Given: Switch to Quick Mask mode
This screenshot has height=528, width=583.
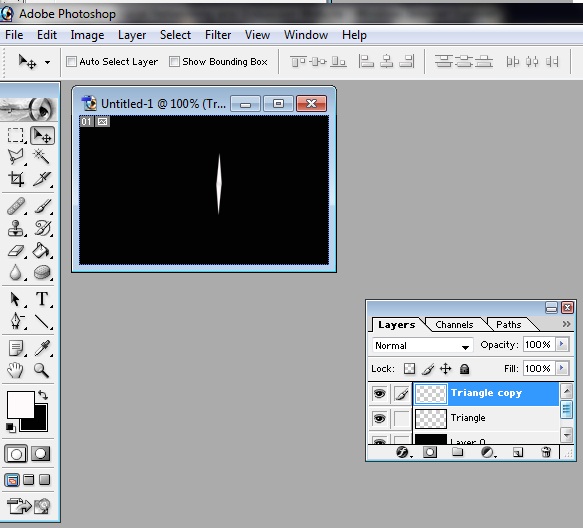Looking at the screenshot, I should coord(40,454).
